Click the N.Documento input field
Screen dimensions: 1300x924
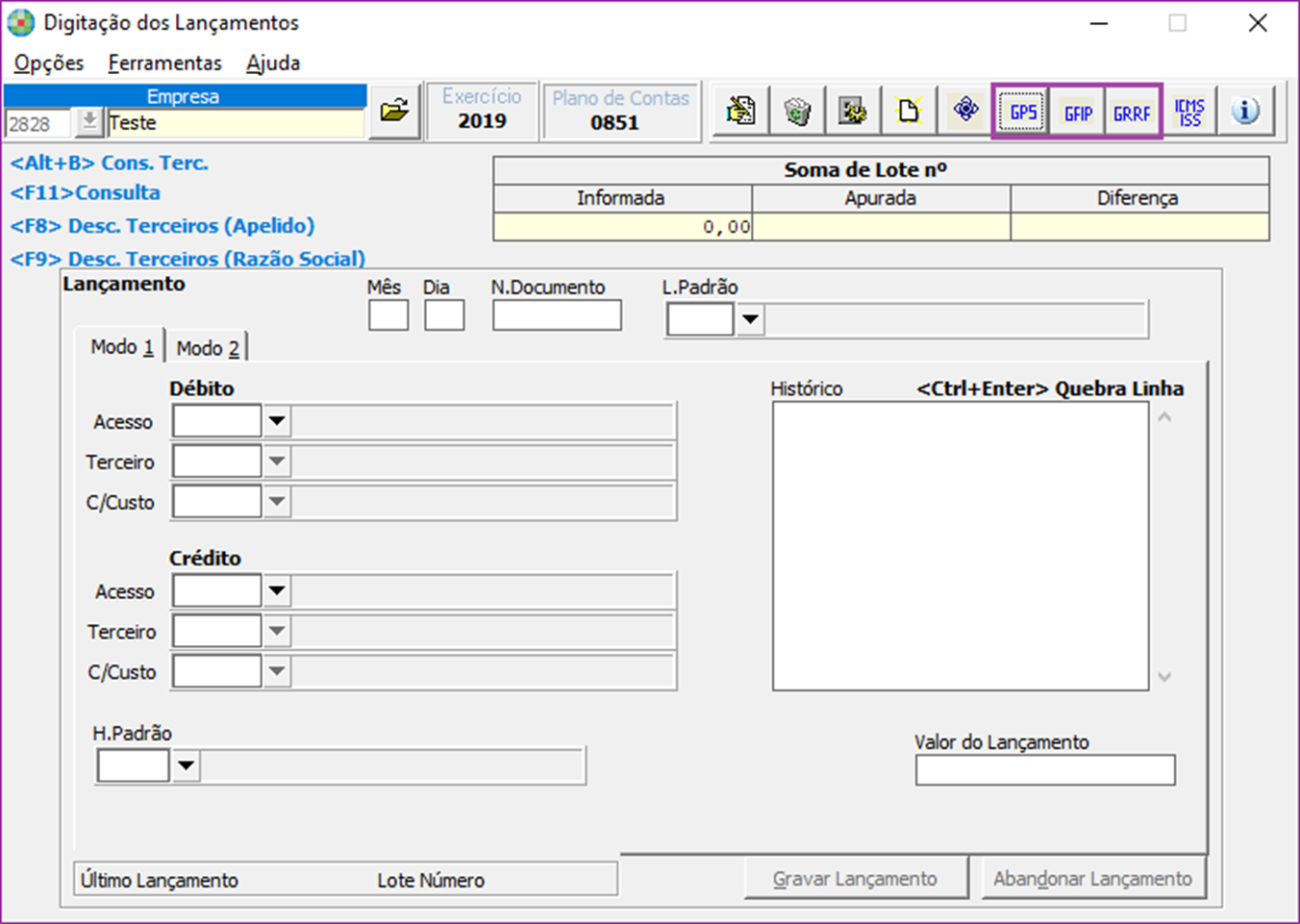(557, 315)
